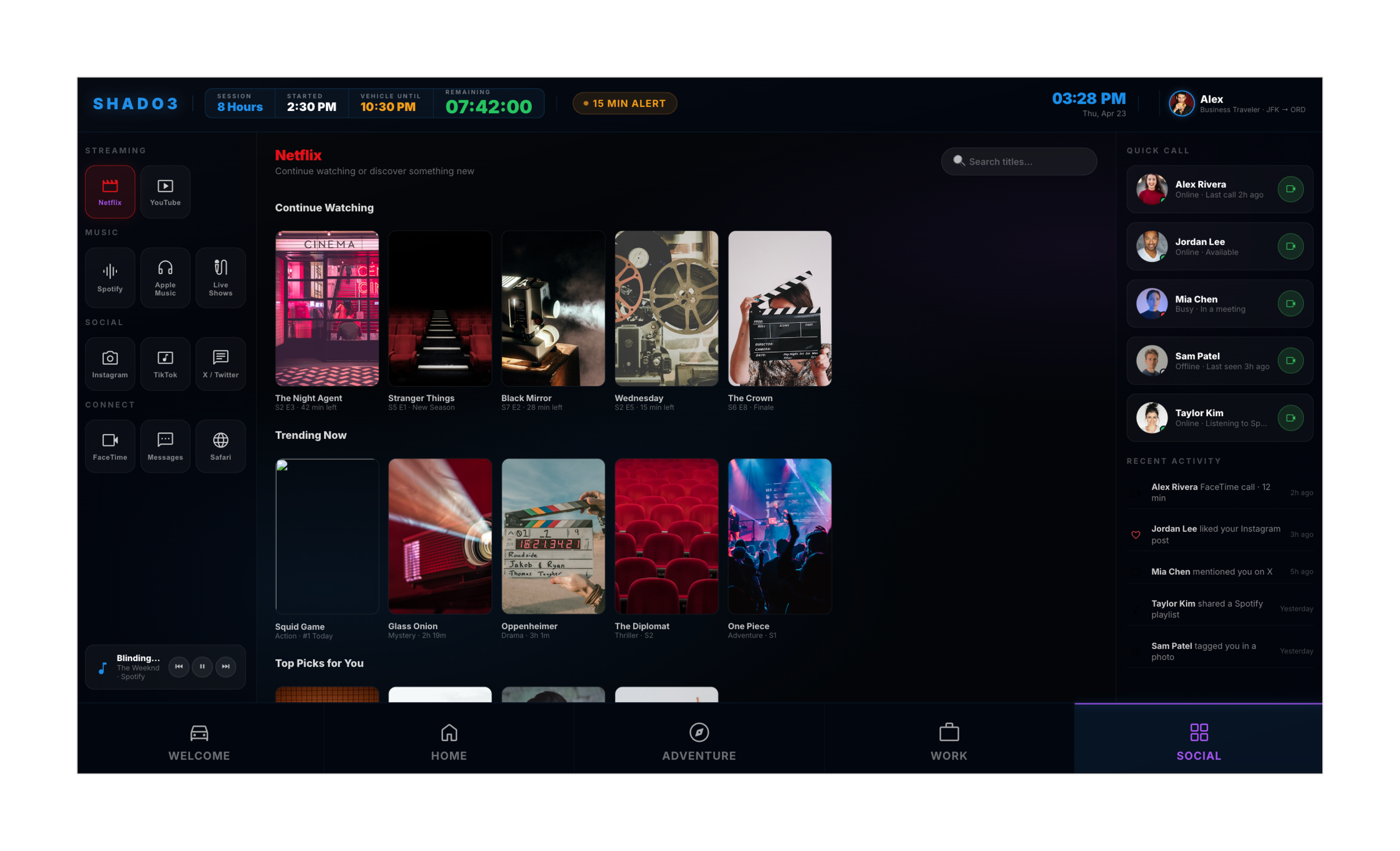Skip to previous track in mini player
The height and width of the screenshot is (851, 1400).
[179, 666]
